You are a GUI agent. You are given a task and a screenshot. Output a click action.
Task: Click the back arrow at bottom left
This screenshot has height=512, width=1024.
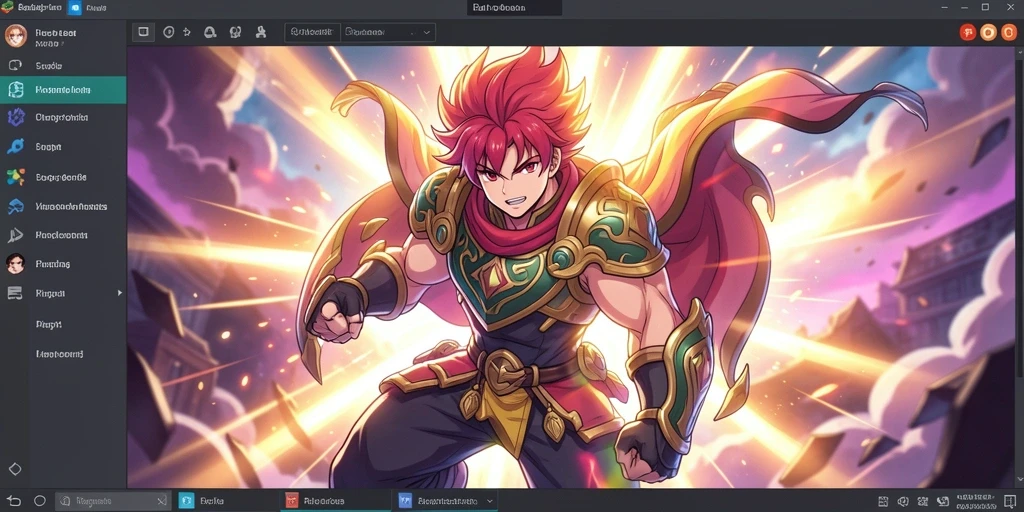(14, 501)
